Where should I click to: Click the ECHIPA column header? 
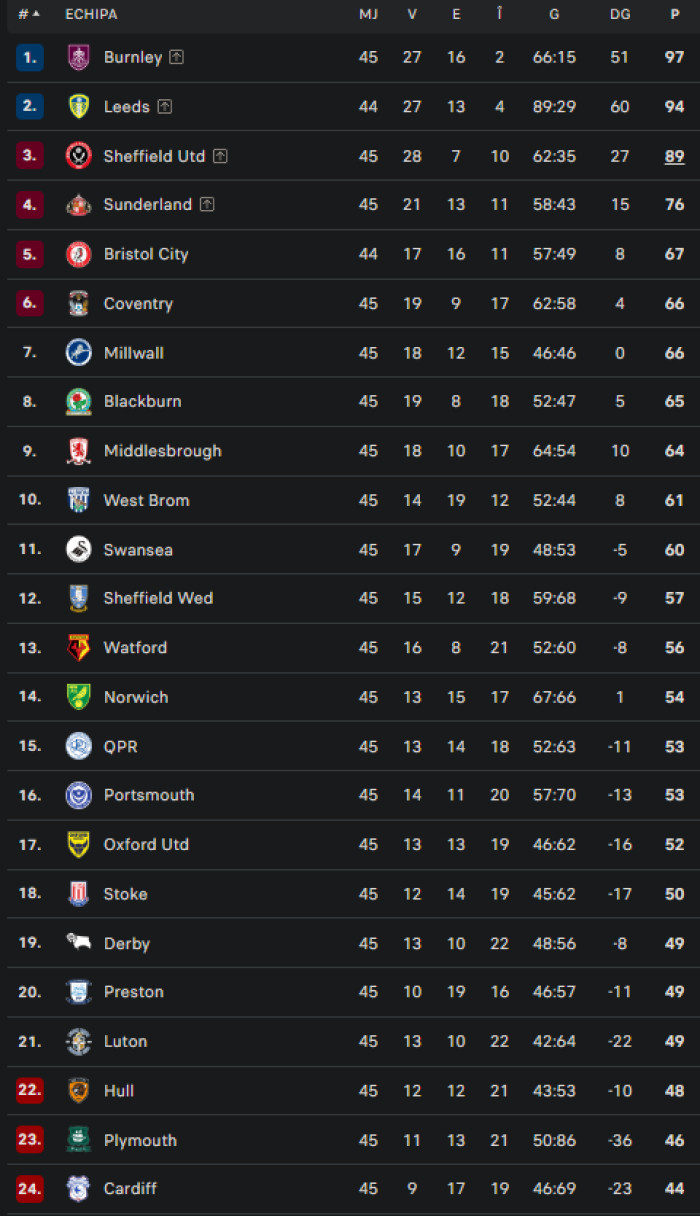coord(91,14)
